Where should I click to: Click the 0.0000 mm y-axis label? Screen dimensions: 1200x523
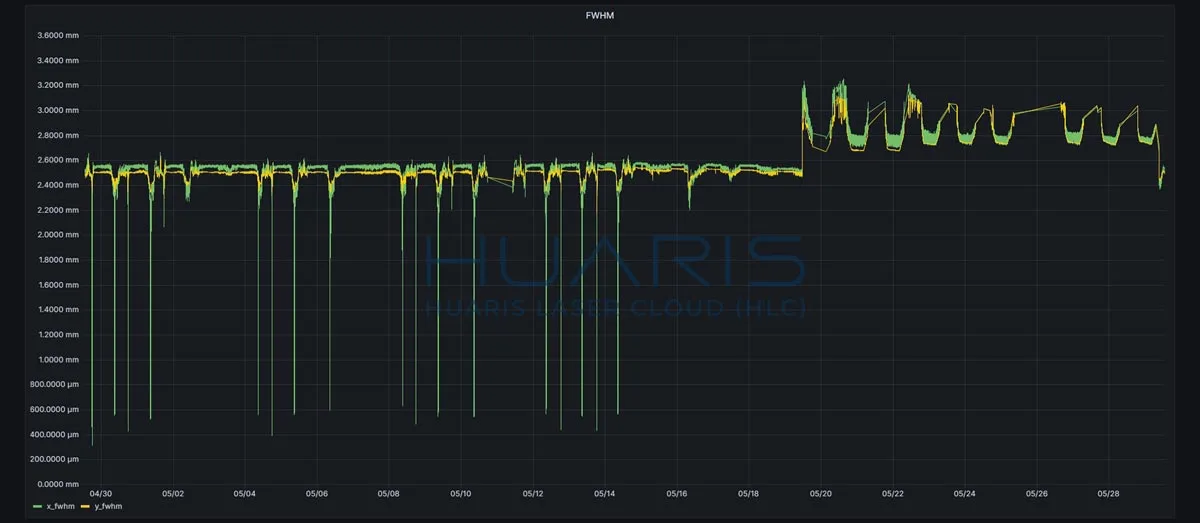coord(58,484)
